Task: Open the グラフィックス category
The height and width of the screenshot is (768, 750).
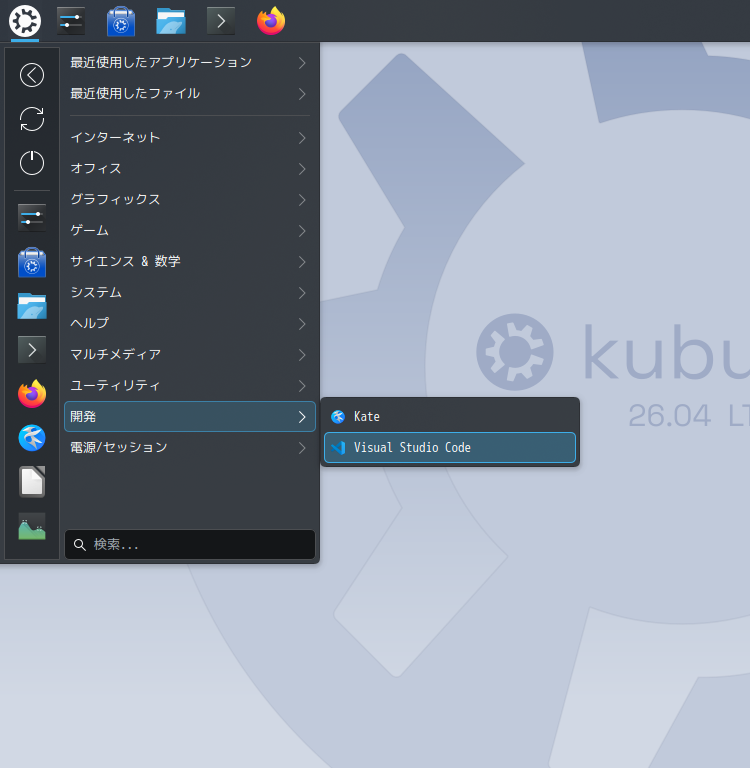Action: click(x=190, y=199)
